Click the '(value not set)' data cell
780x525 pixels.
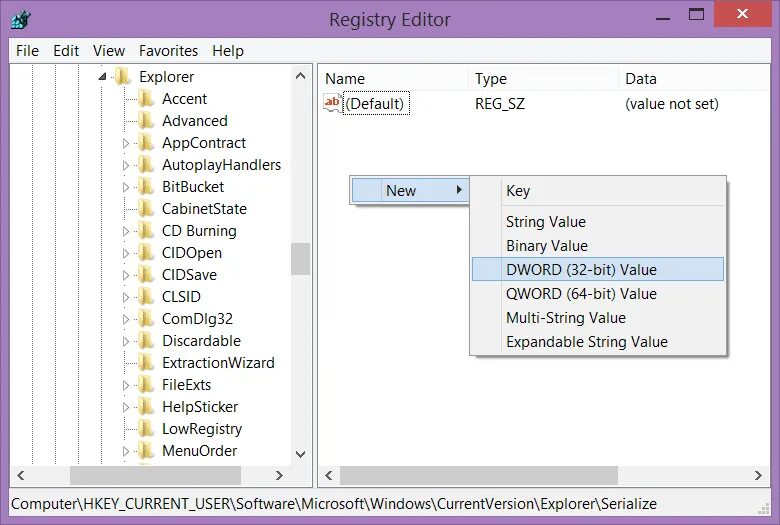pos(672,104)
